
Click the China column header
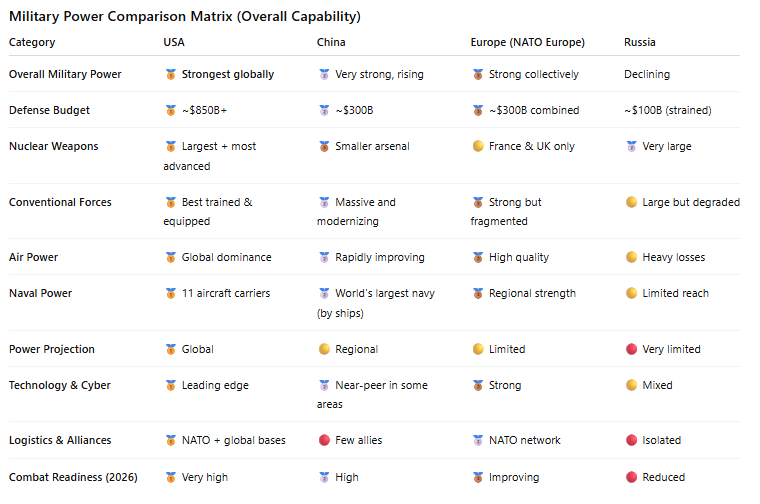[x=331, y=42]
